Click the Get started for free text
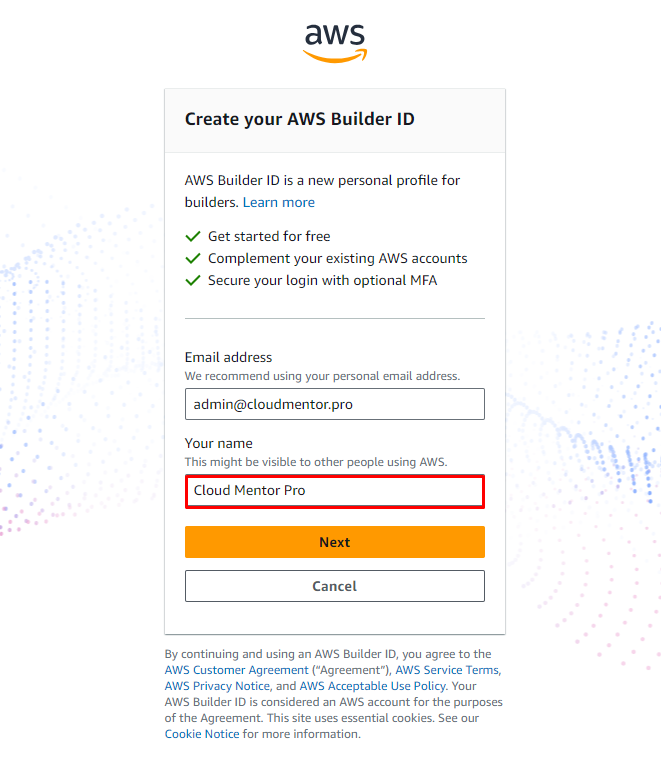This screenshot has width=661, height=778. [269, 237]
